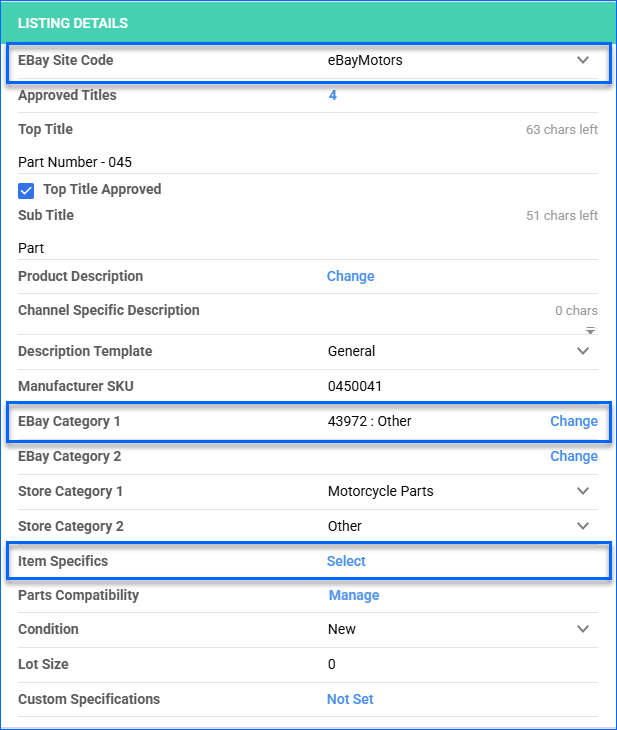This screenshot has height=730, width=617.
Task: Open the Condition dropdown
Action: 583,629
